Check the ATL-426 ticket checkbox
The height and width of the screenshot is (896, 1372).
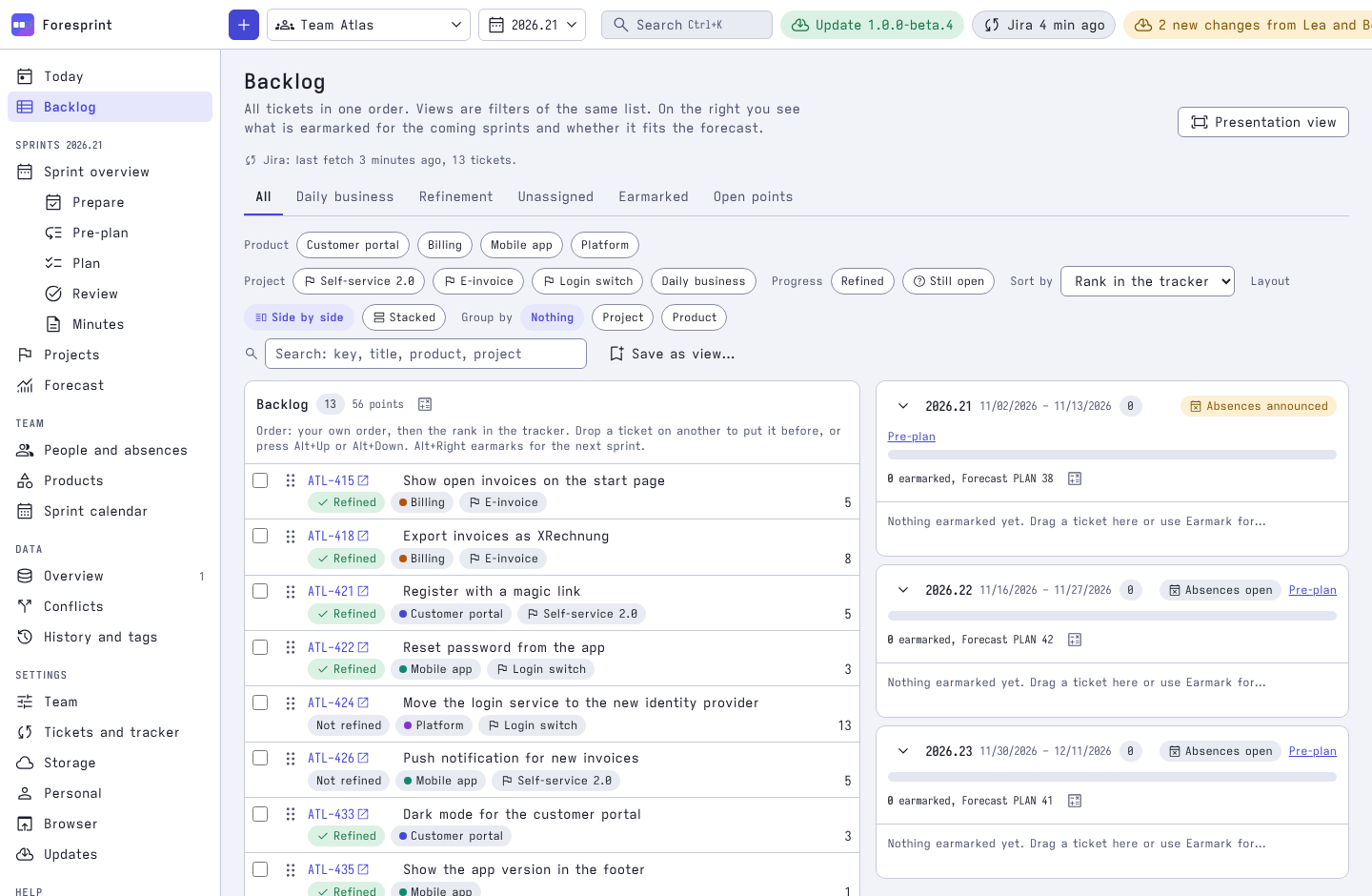260,758
